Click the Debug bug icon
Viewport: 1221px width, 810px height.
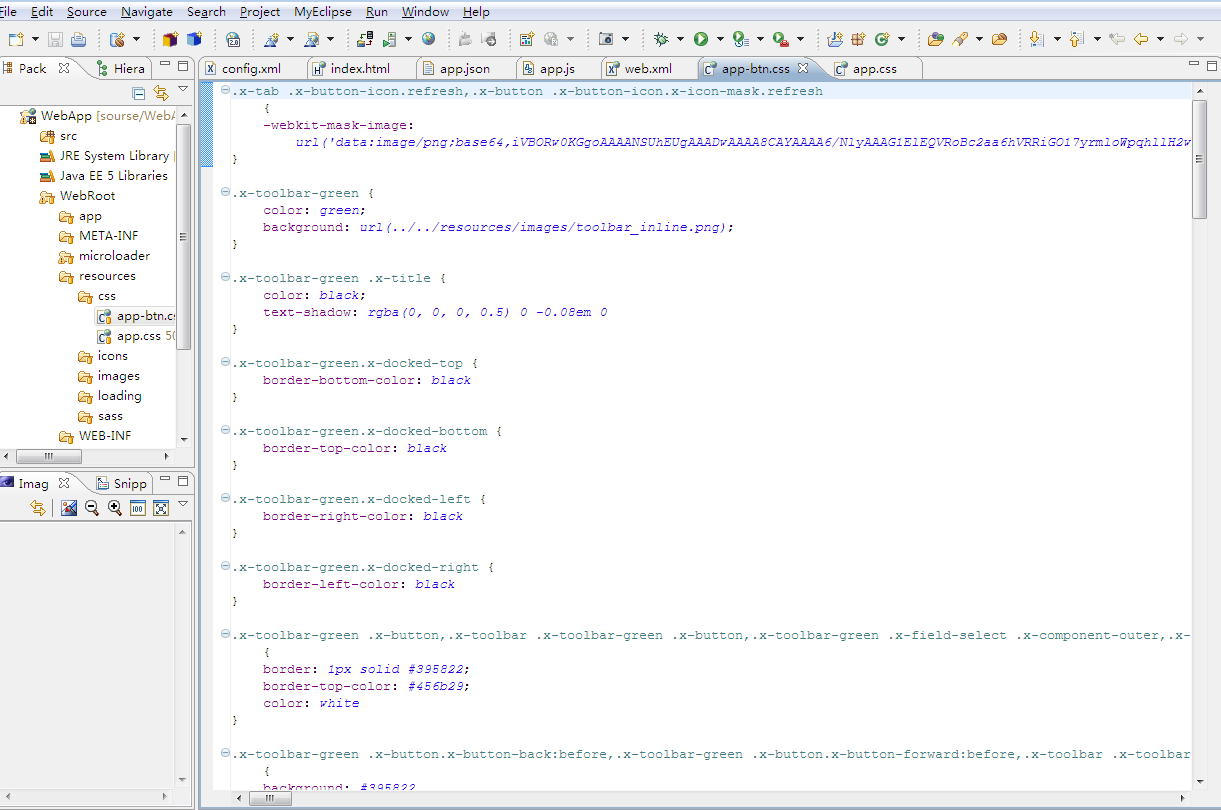click(x=661, y=39)
